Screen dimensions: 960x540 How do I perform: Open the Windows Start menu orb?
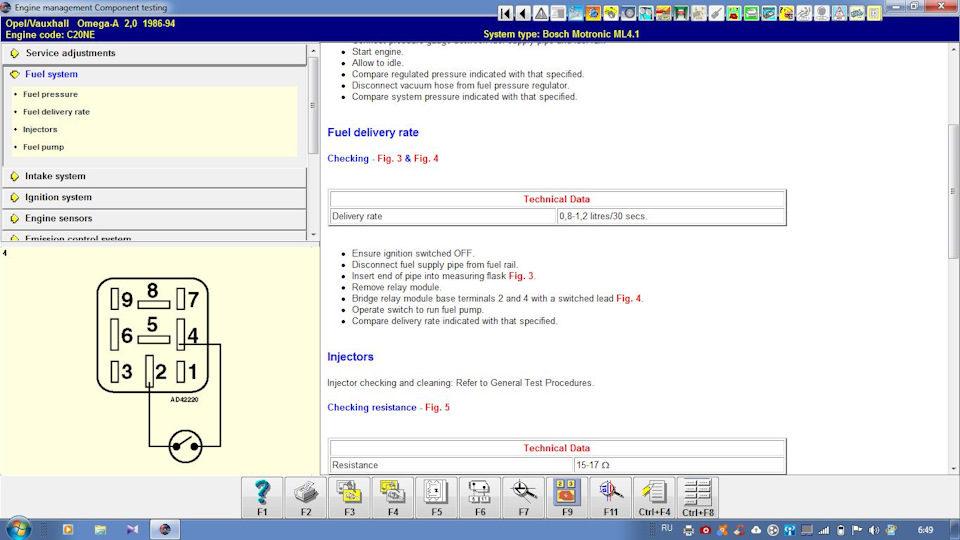18,529
